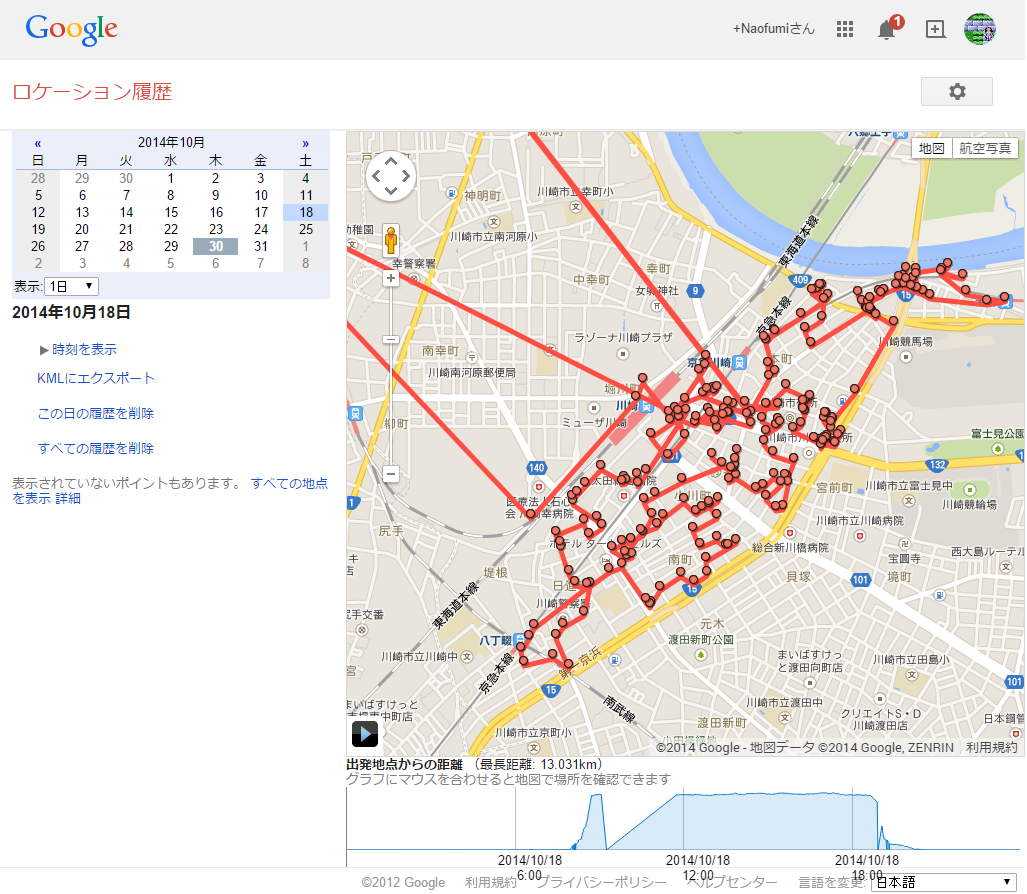1027x894 pixels.
Task: Click この日の履歴を削除 link
Action: click(96, 413)
